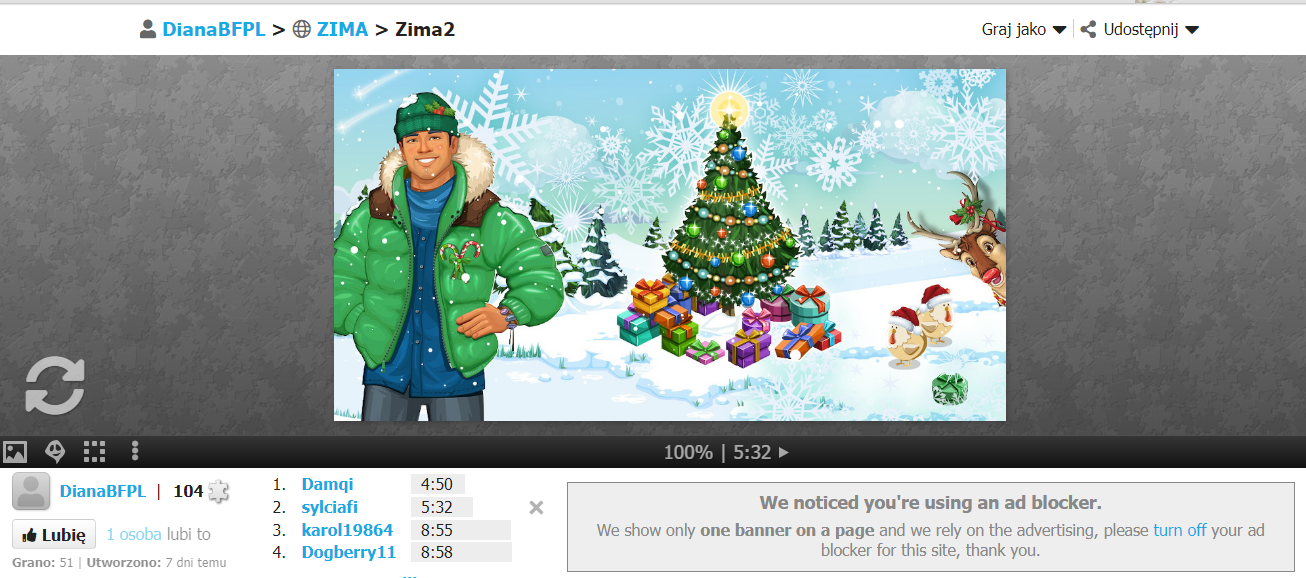
Task: Arrange pieces using the grid icon
Action: click(x=94, y=452)
